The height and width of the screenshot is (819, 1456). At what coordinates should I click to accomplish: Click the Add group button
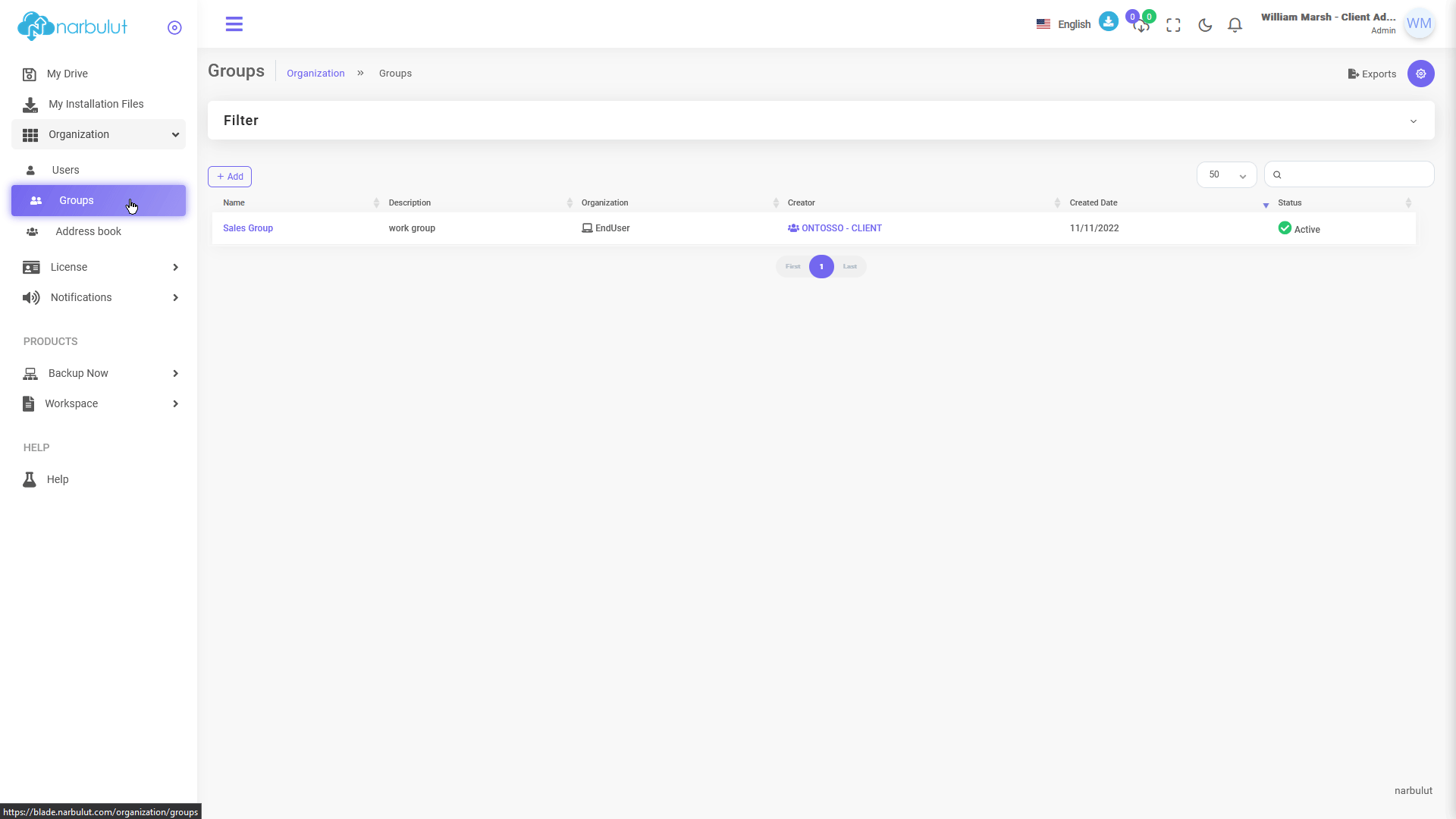[x=230, y=177]
